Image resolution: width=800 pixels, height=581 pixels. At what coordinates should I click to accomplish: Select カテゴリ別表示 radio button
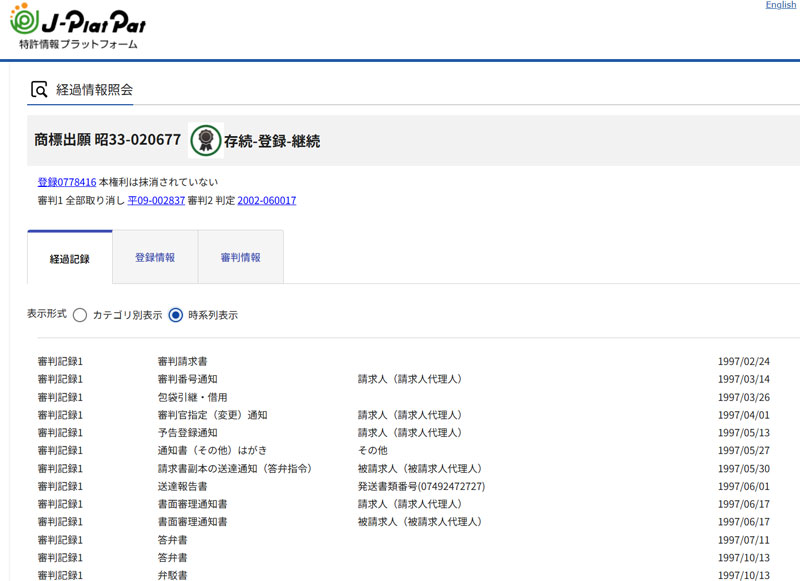80,315
